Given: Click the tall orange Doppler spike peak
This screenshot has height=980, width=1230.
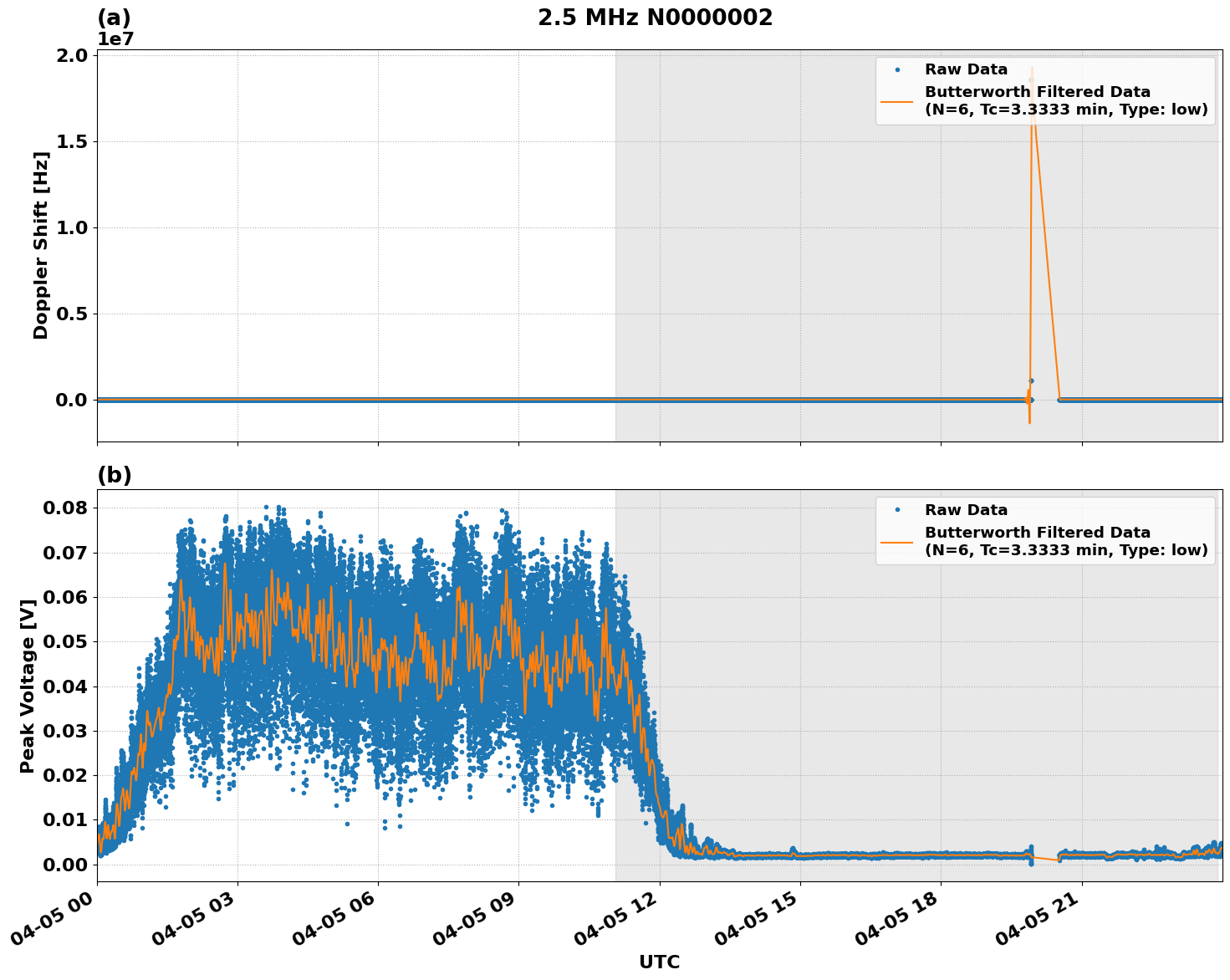Looking at the screenshot, I should (x=1032, y=69).
